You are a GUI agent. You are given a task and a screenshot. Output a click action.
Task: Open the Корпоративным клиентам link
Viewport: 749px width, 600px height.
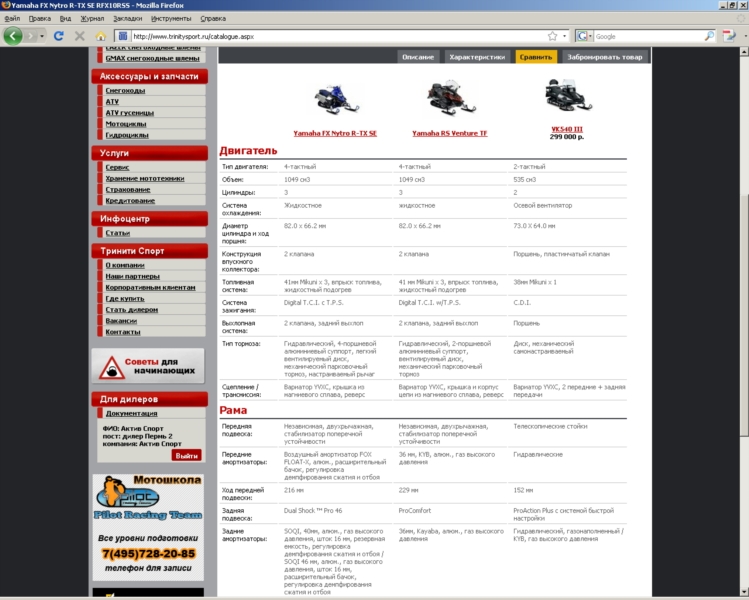(x=150, y=288)
